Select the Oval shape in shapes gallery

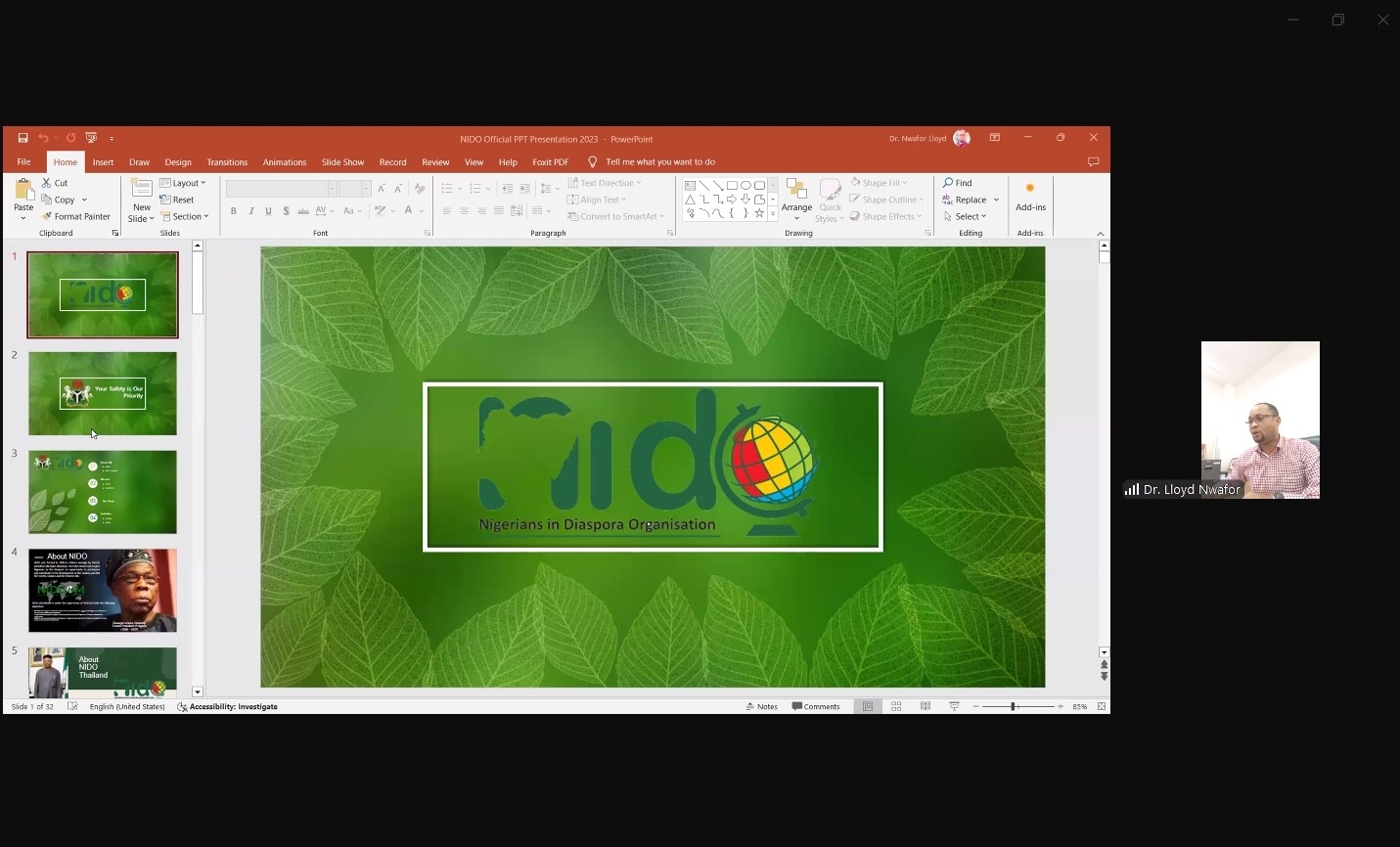[x=745, y=185]
